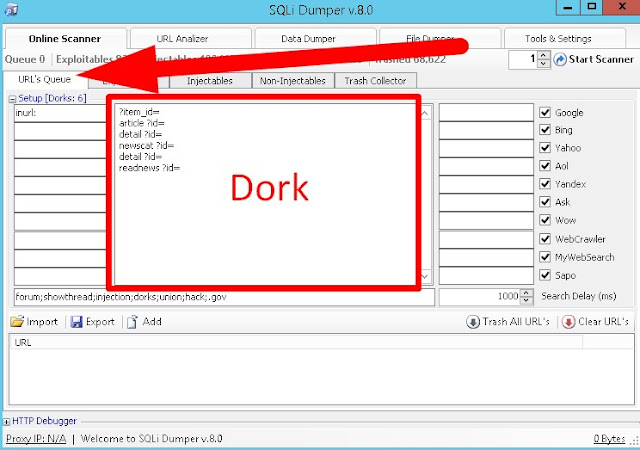The width and height of the screenshot is (640, 450).
Task: Expand the HTTP Debugger section
Action: [x=7, y=421]
